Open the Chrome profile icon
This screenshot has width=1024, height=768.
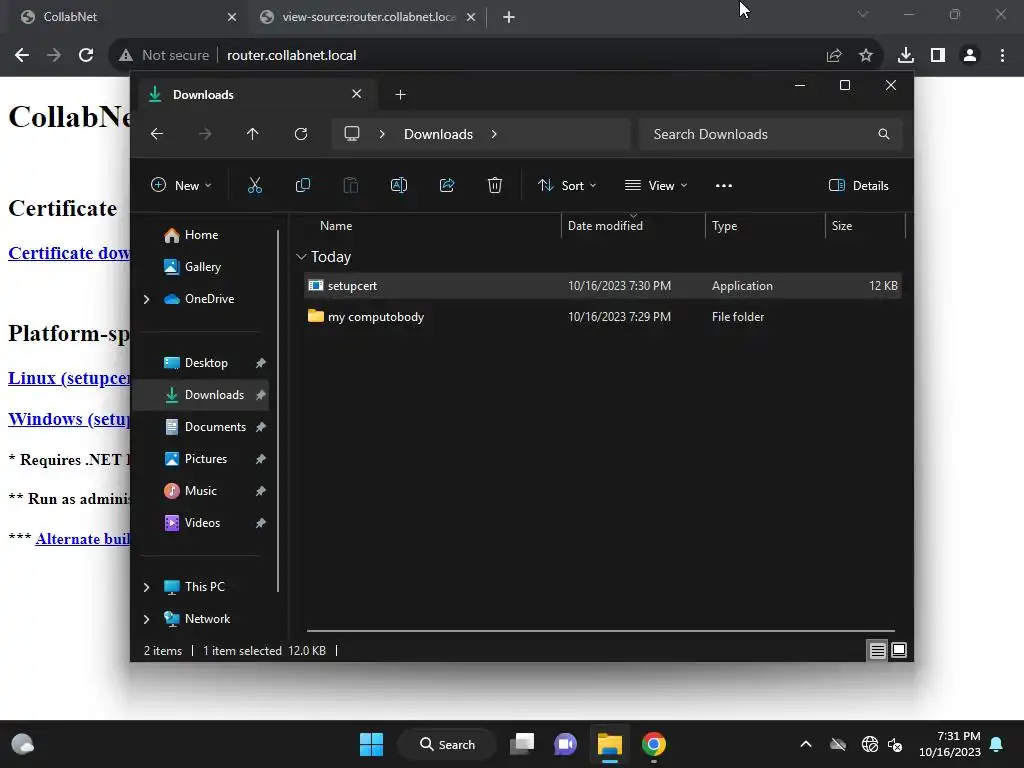tap(970, 56)
